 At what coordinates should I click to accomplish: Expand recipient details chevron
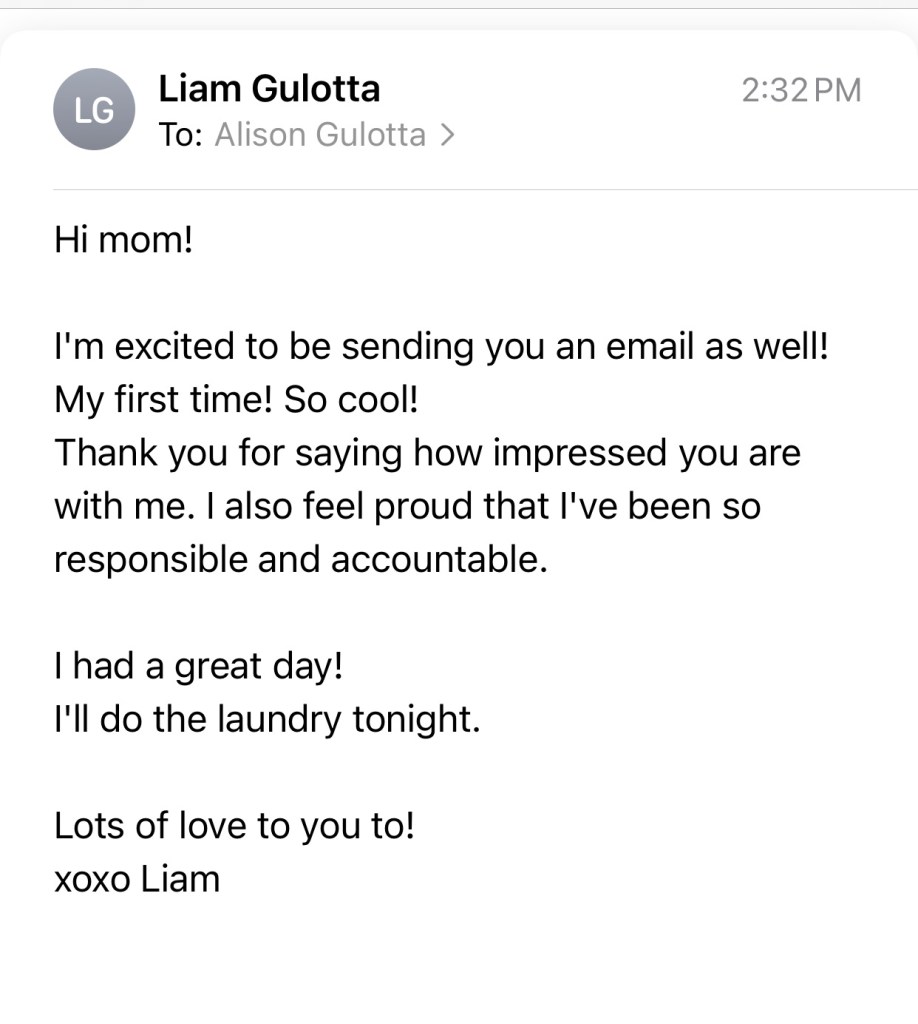446,135
